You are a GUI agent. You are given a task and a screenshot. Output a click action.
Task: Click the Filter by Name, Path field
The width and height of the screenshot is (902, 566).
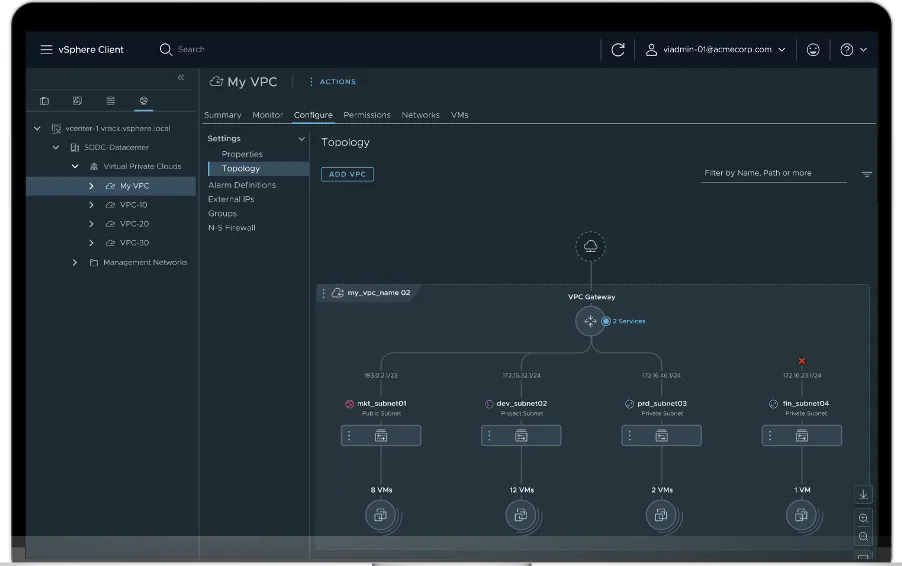774,173
